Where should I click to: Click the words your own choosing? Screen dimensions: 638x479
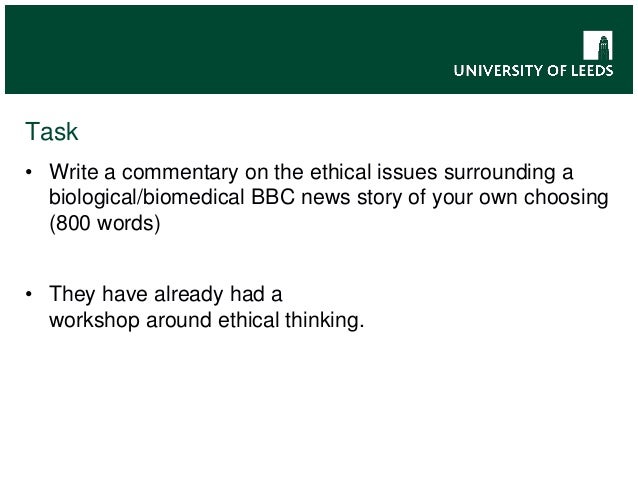tap(520, 198)
